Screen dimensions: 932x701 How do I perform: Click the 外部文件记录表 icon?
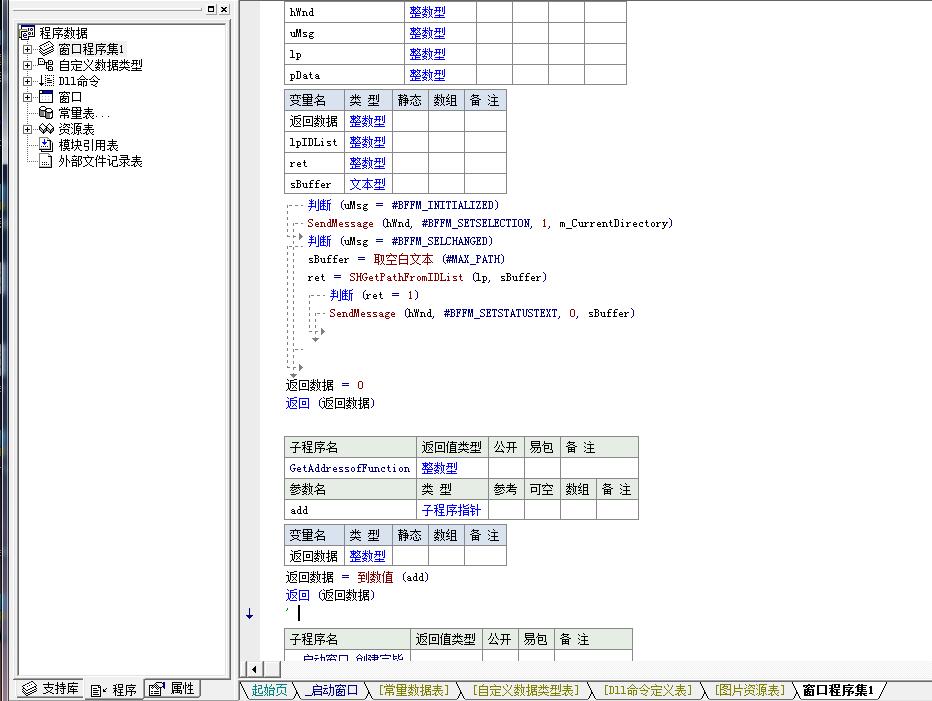coord(46,161)
